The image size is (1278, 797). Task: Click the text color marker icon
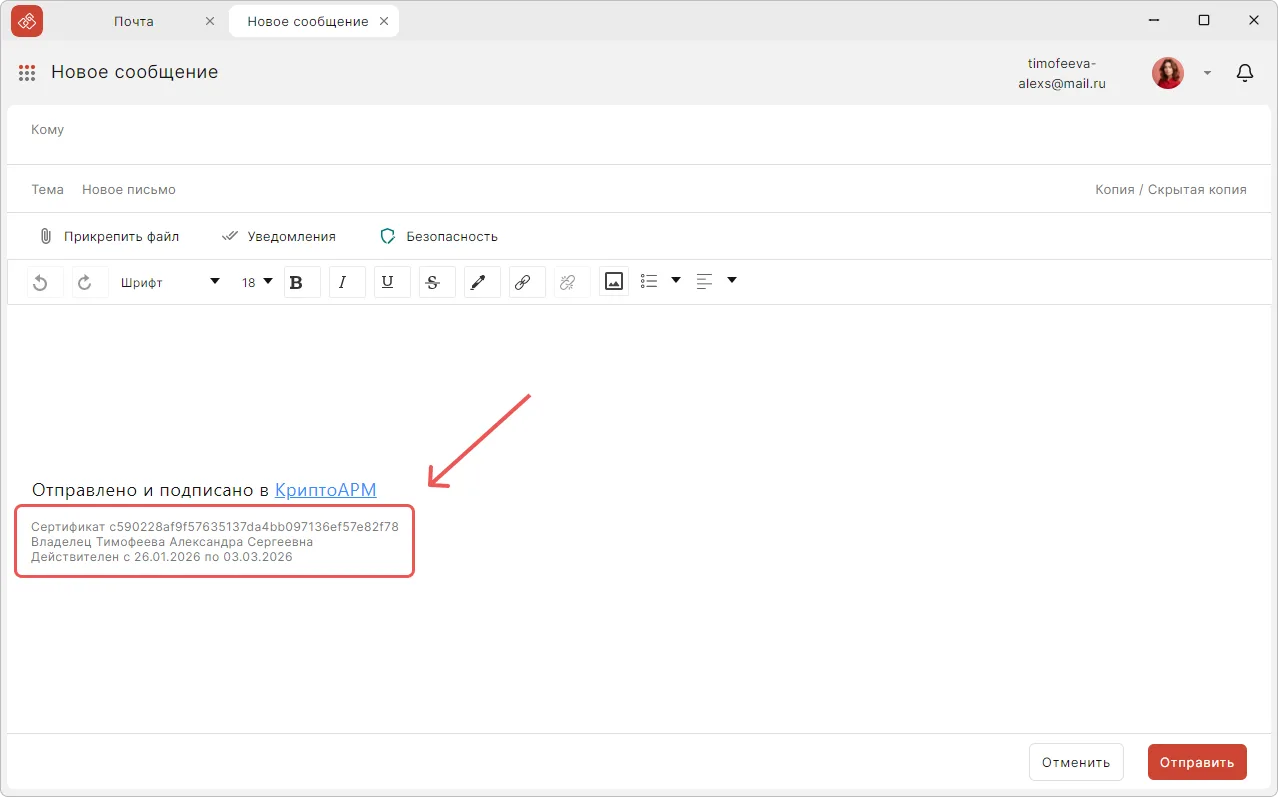pos(478,283)
